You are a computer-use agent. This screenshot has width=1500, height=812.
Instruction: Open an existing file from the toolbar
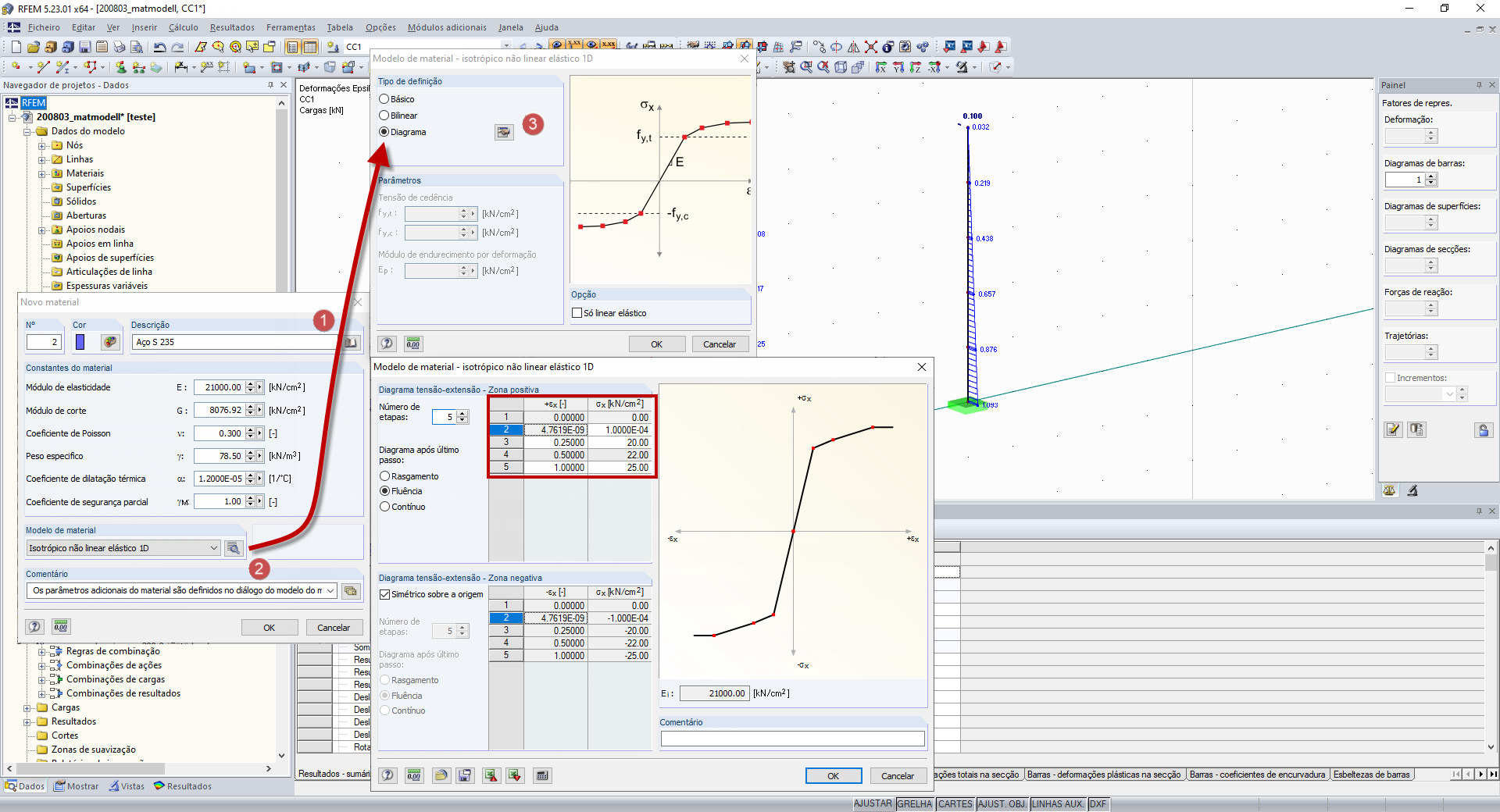33,47
